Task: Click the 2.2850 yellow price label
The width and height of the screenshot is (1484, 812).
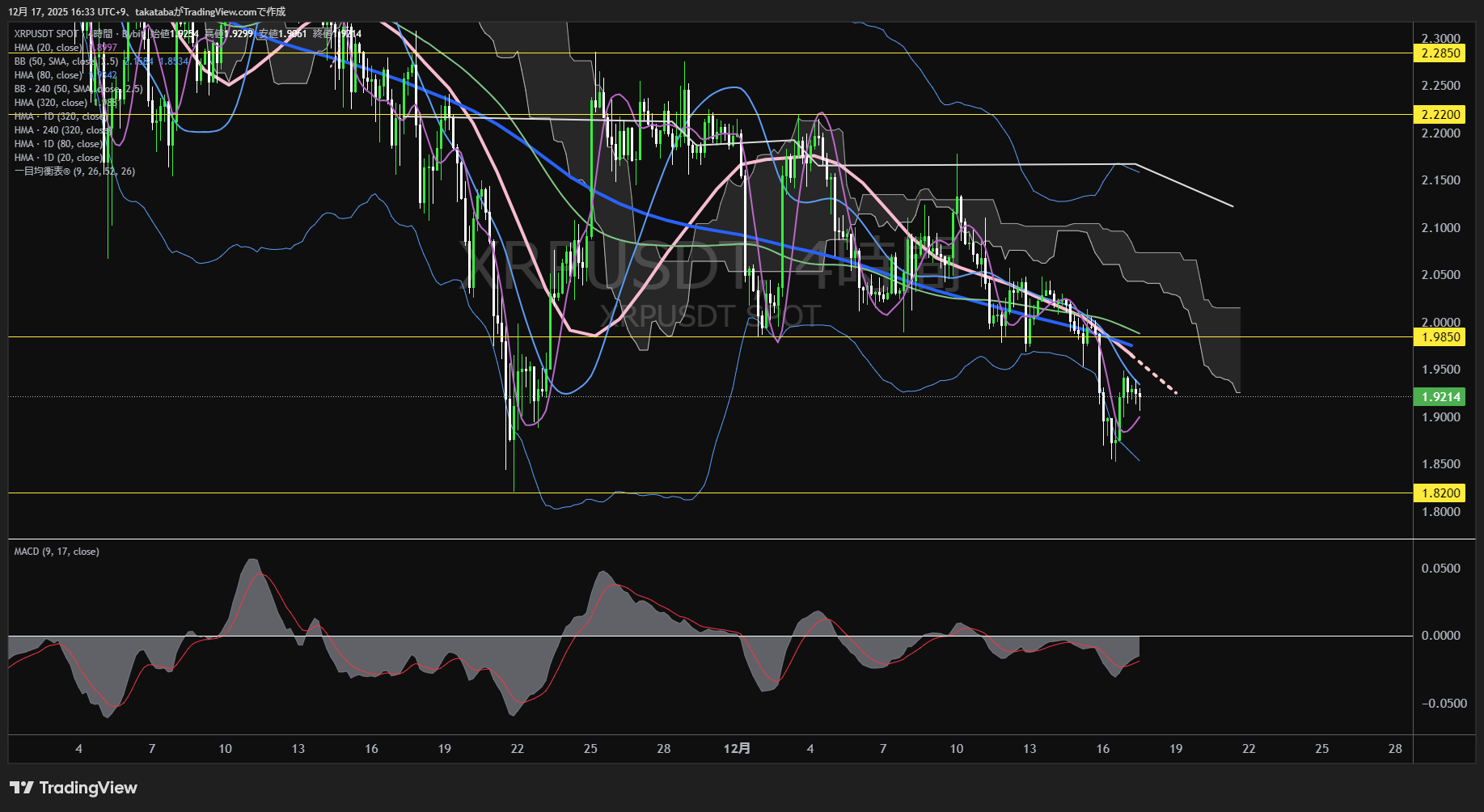Action: [1440, 53]
